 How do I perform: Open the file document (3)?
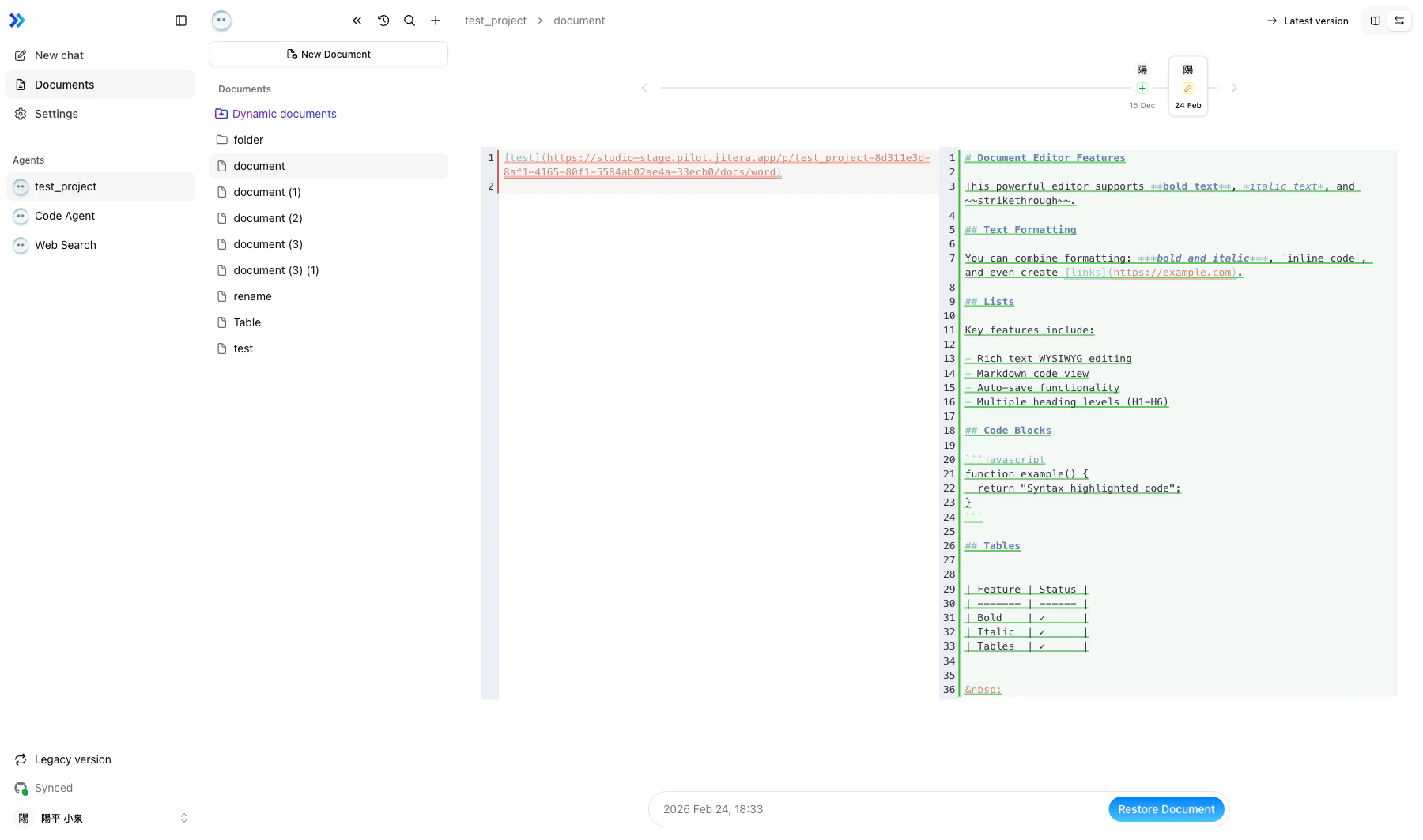pos(328,244)
